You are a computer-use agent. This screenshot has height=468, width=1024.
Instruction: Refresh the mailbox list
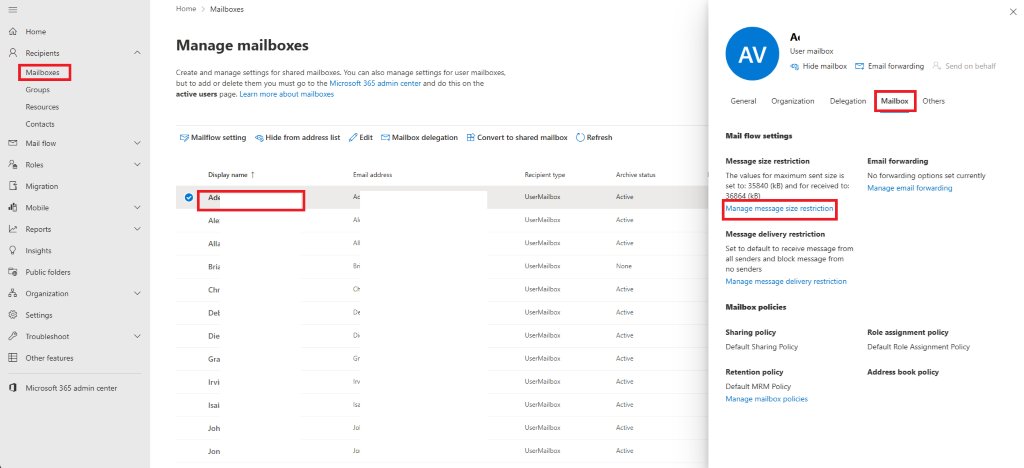[594, 138]
